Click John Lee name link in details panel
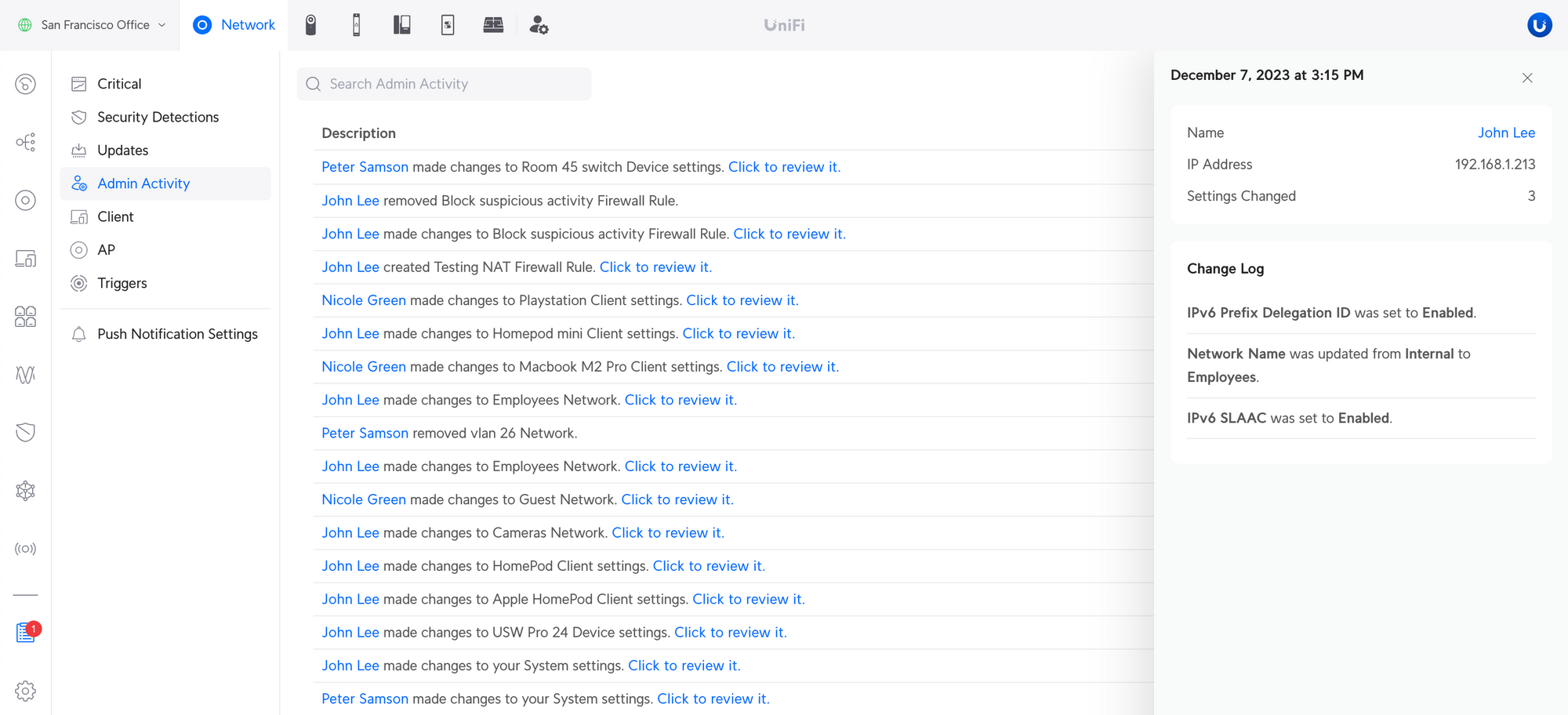1568x715 pixels. point(1506,132)
